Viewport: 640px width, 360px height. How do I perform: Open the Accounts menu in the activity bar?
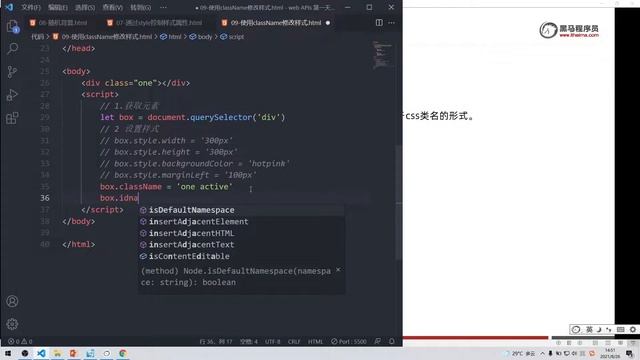point(12,301)
